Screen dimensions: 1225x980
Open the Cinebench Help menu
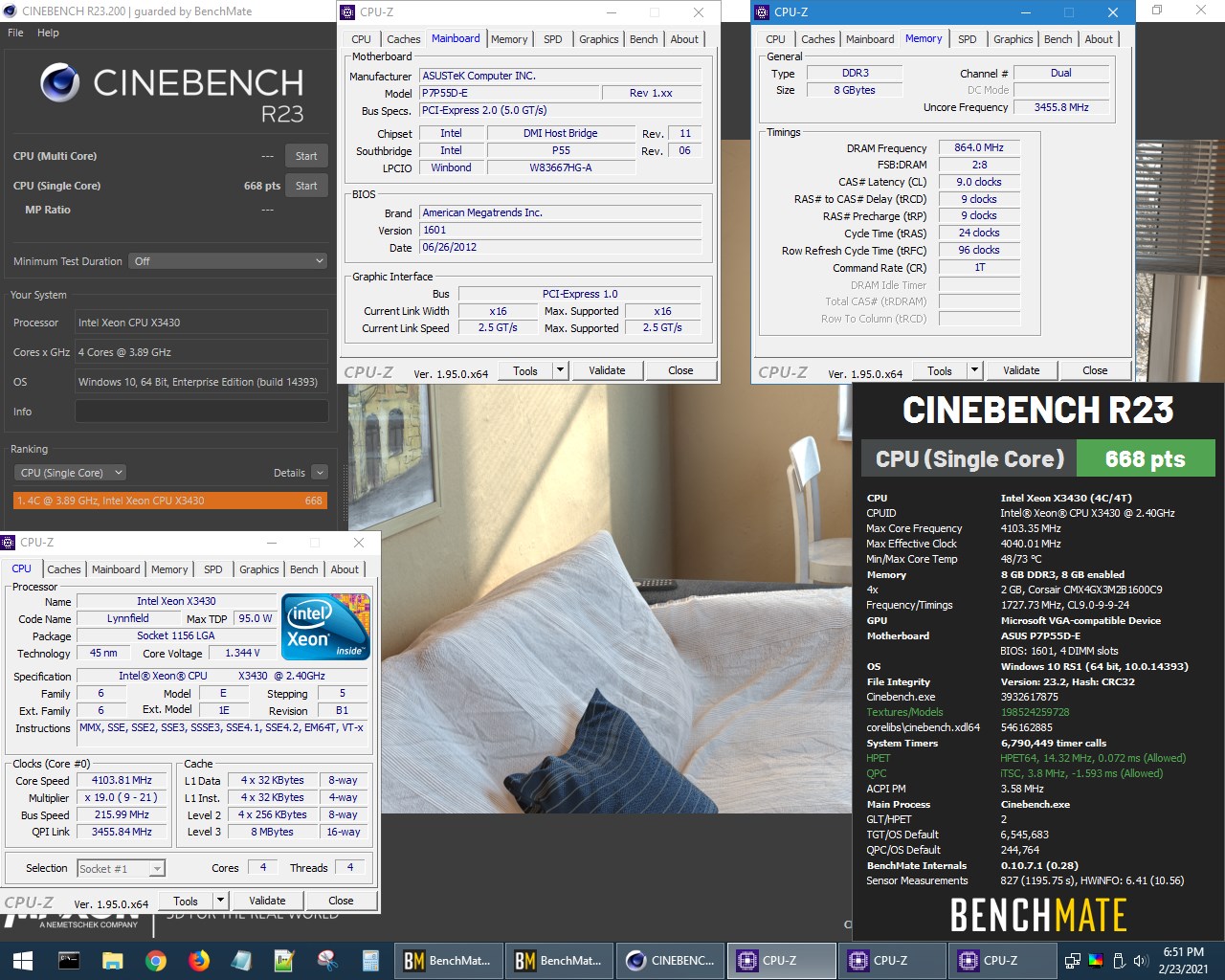(x=48, y=33)
